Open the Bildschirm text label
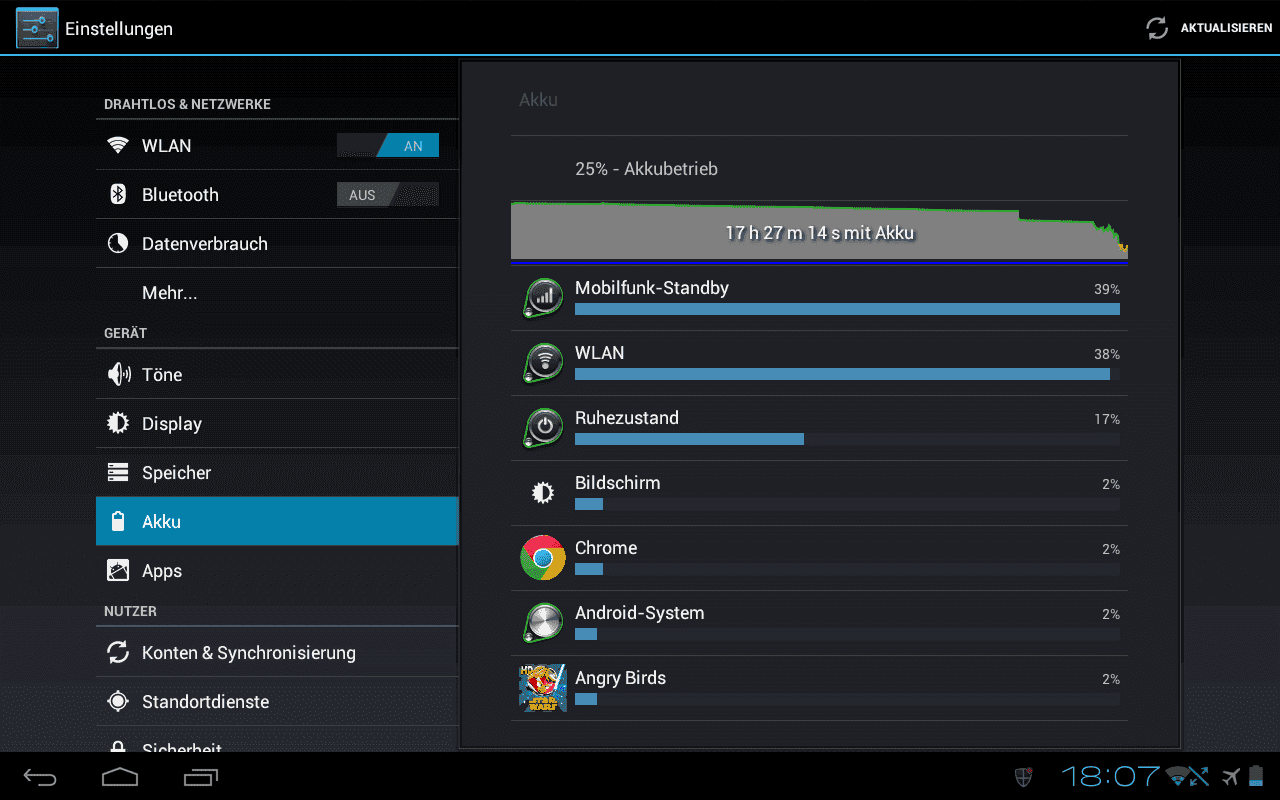Image resolution: width=1280 pixels, height=800 pixels. pos(618,483)
